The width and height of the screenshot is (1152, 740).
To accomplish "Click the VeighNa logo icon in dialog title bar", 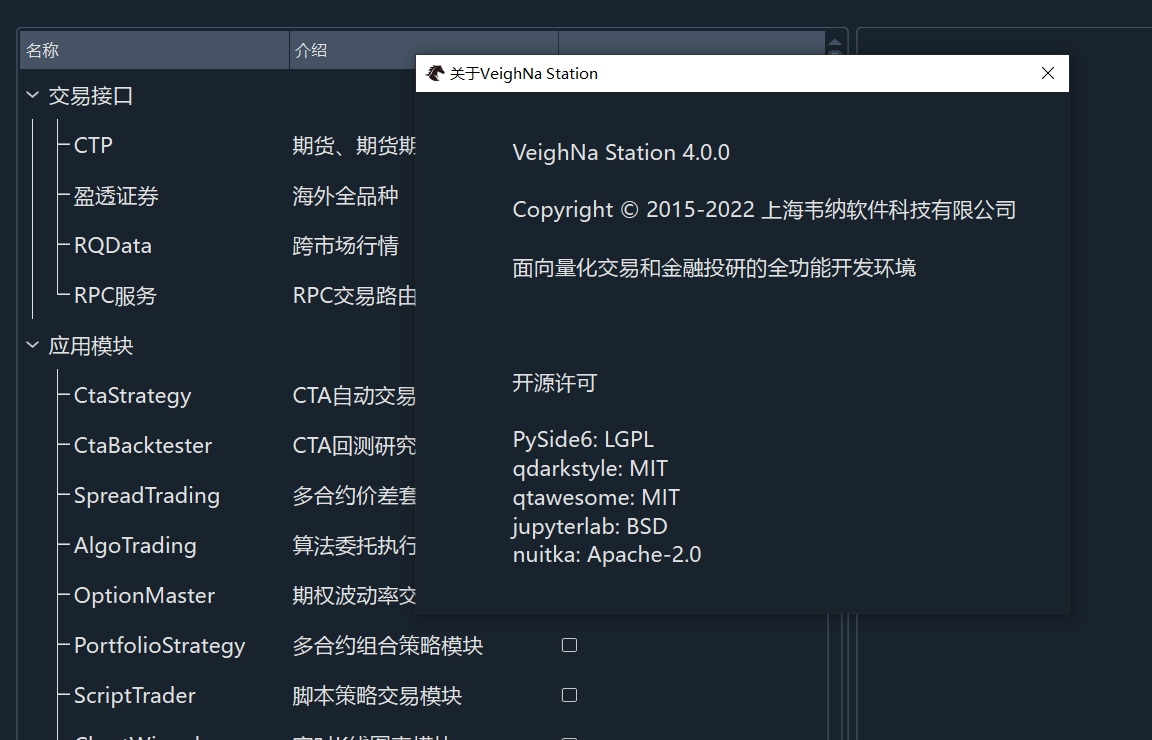I will point(435,73).
